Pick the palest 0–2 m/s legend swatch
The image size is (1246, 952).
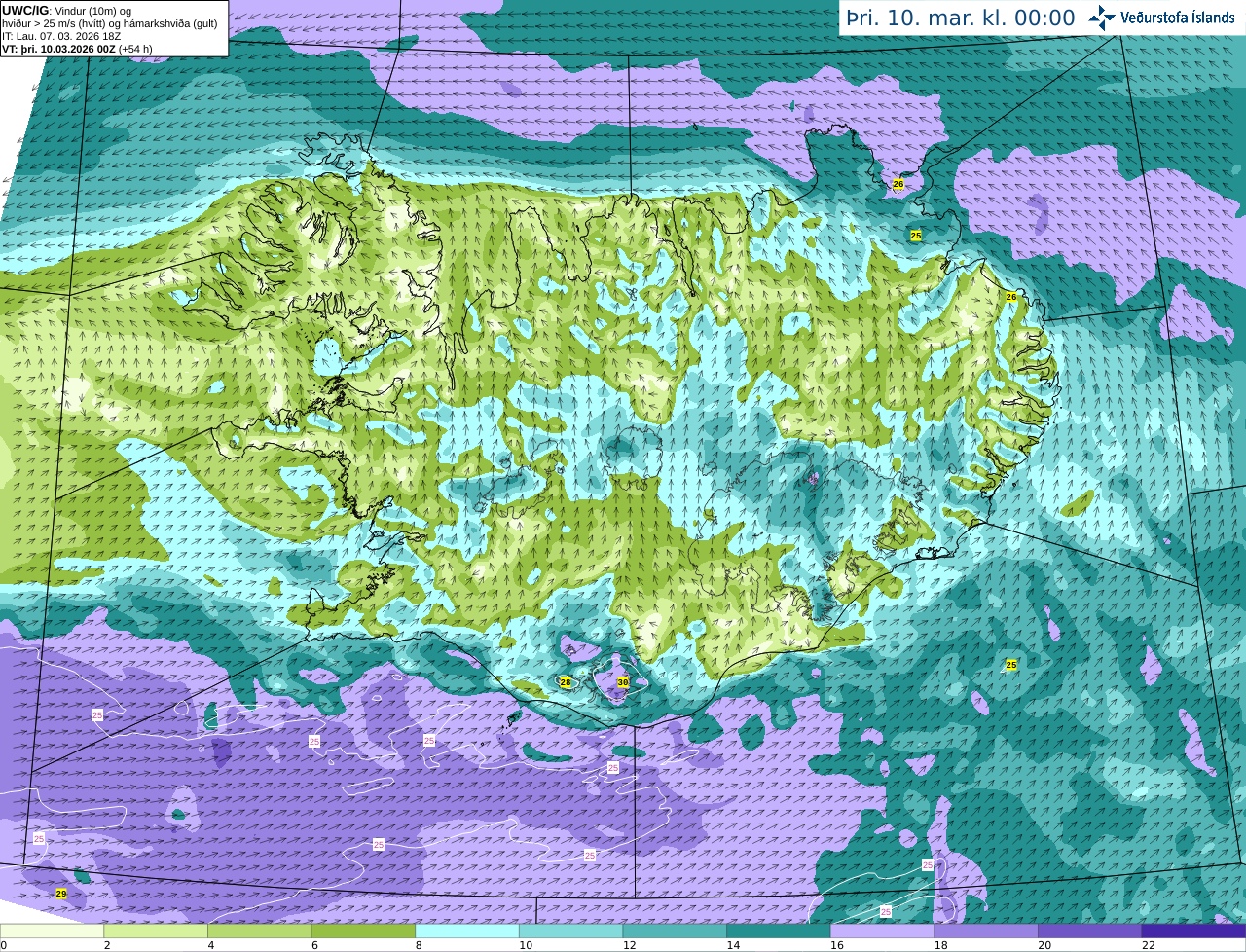coord(52,931)
